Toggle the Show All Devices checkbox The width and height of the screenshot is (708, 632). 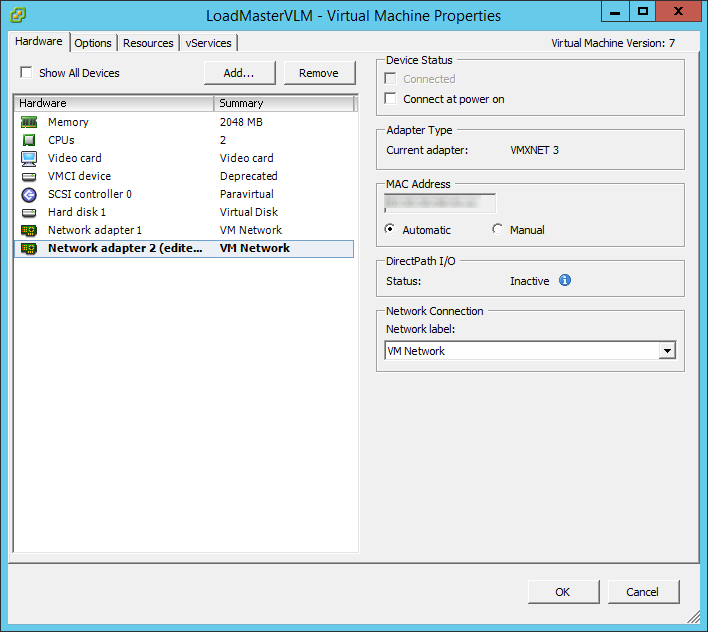coord(26,72)
